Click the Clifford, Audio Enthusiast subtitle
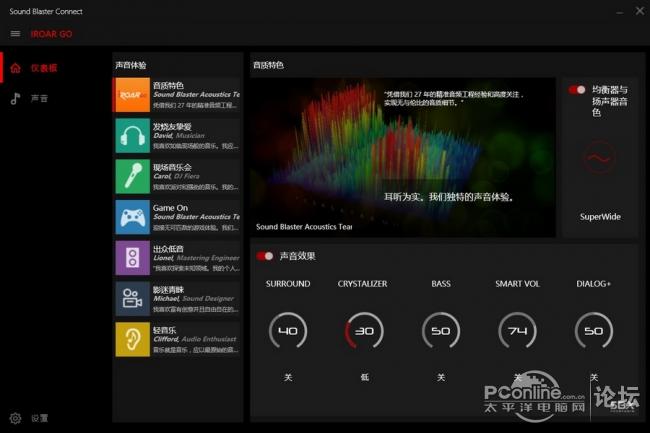Viewport: 650px width, 433px height. tap(195, 339)
